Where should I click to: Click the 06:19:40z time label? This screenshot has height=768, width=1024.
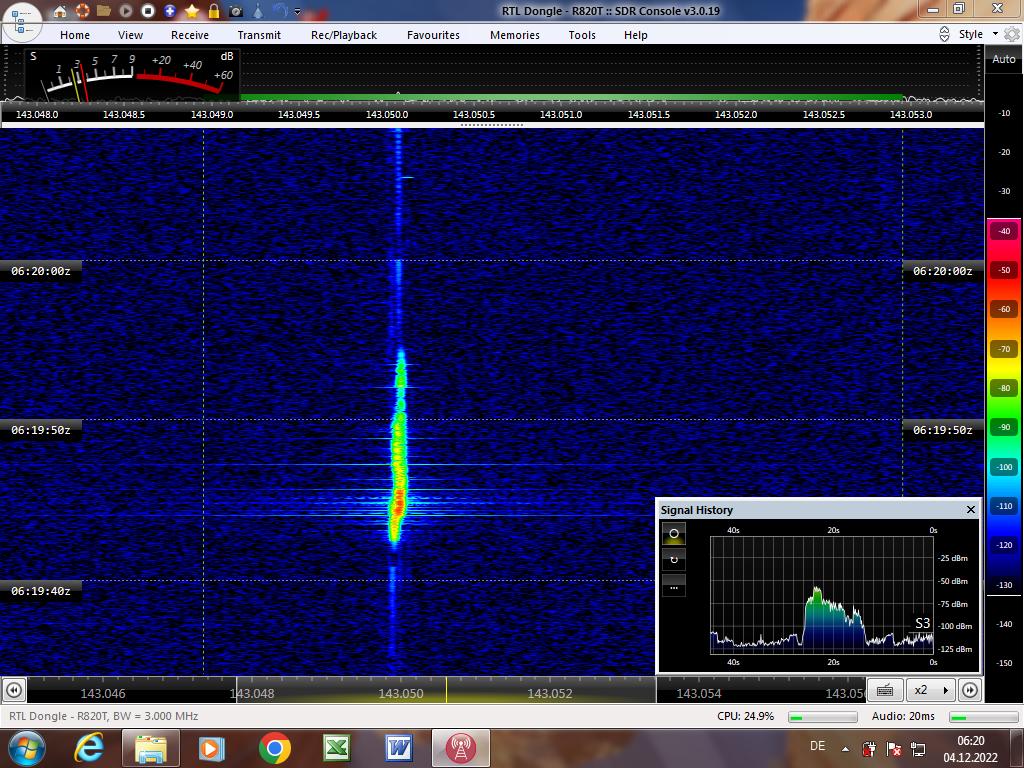pos(40,591)
